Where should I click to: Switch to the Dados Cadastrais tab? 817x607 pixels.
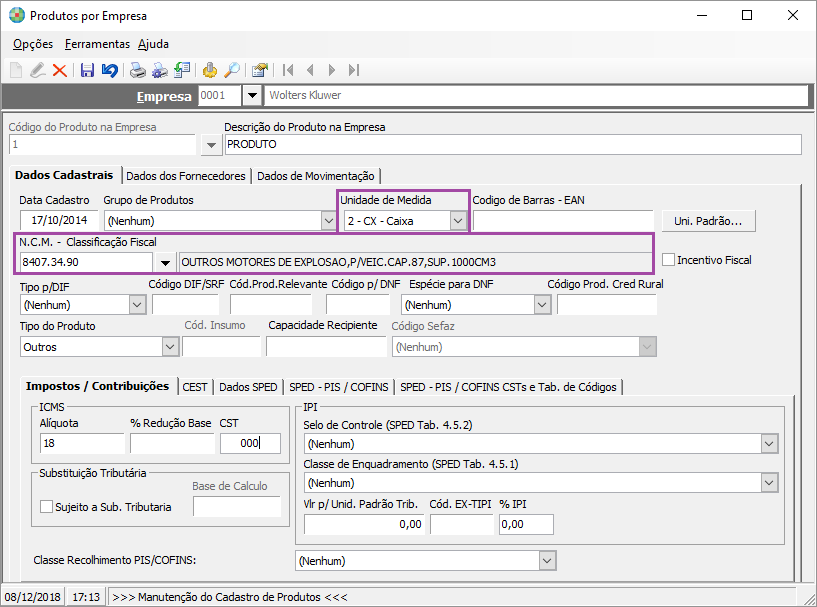click(64, 175)
